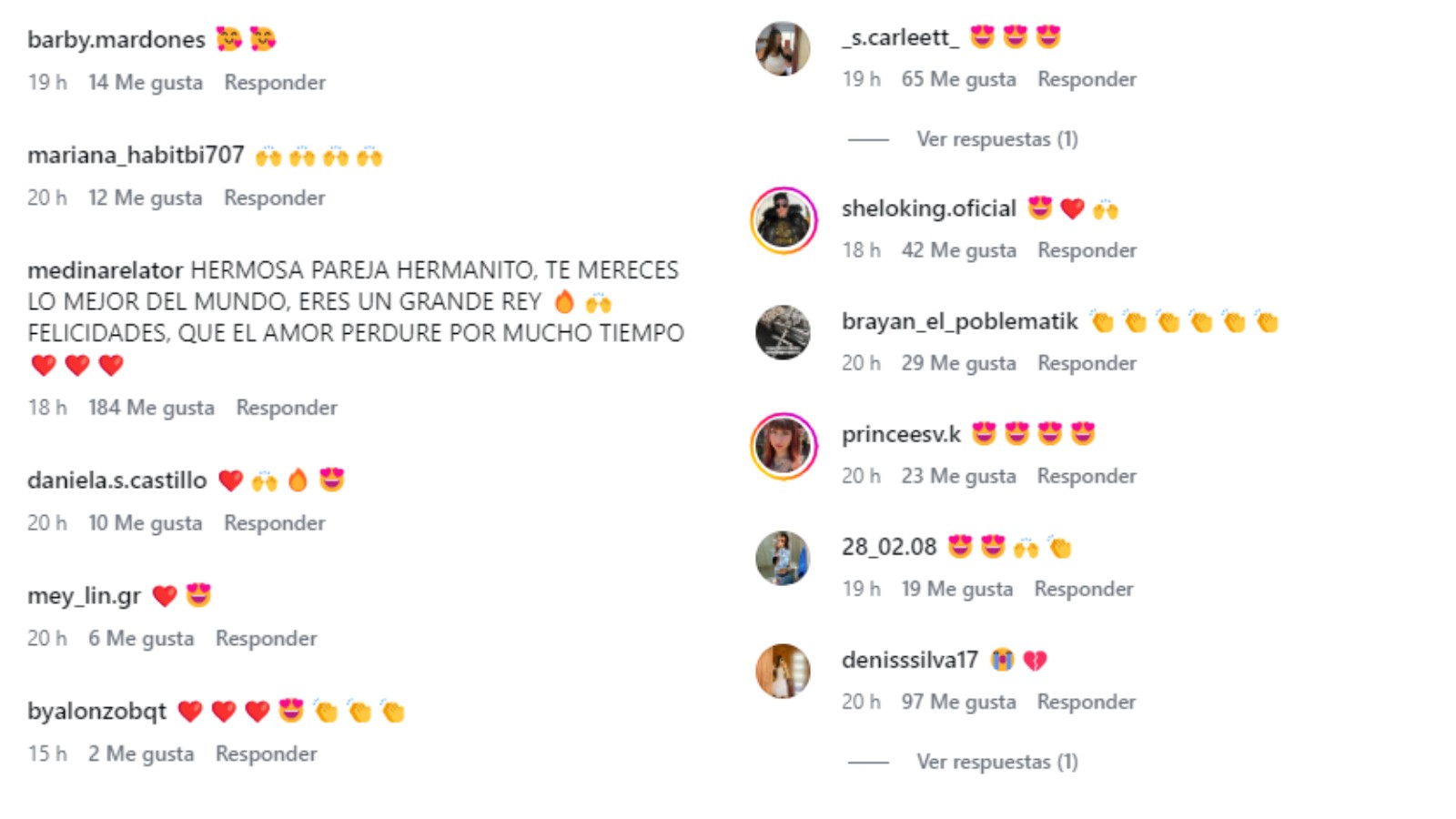Screen dimensions: 1456x819
Task: Expand replies under denisssilva17 comment
Action: 996,762
